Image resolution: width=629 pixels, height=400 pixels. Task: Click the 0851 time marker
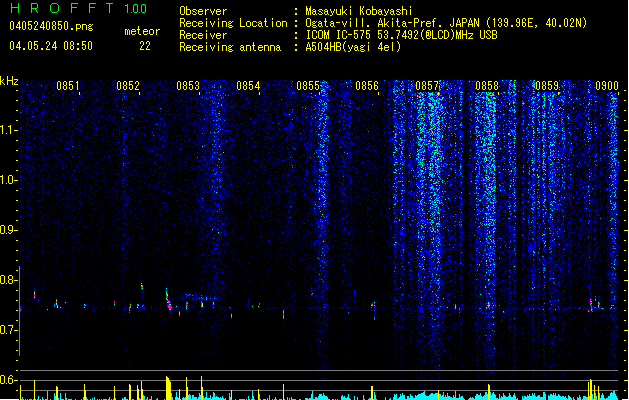click(67, 86)
